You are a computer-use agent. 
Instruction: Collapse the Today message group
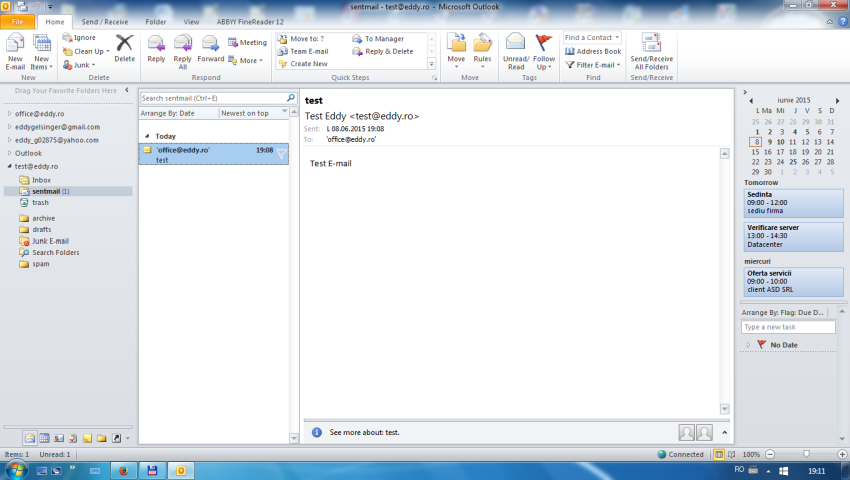tap(147, 136)
